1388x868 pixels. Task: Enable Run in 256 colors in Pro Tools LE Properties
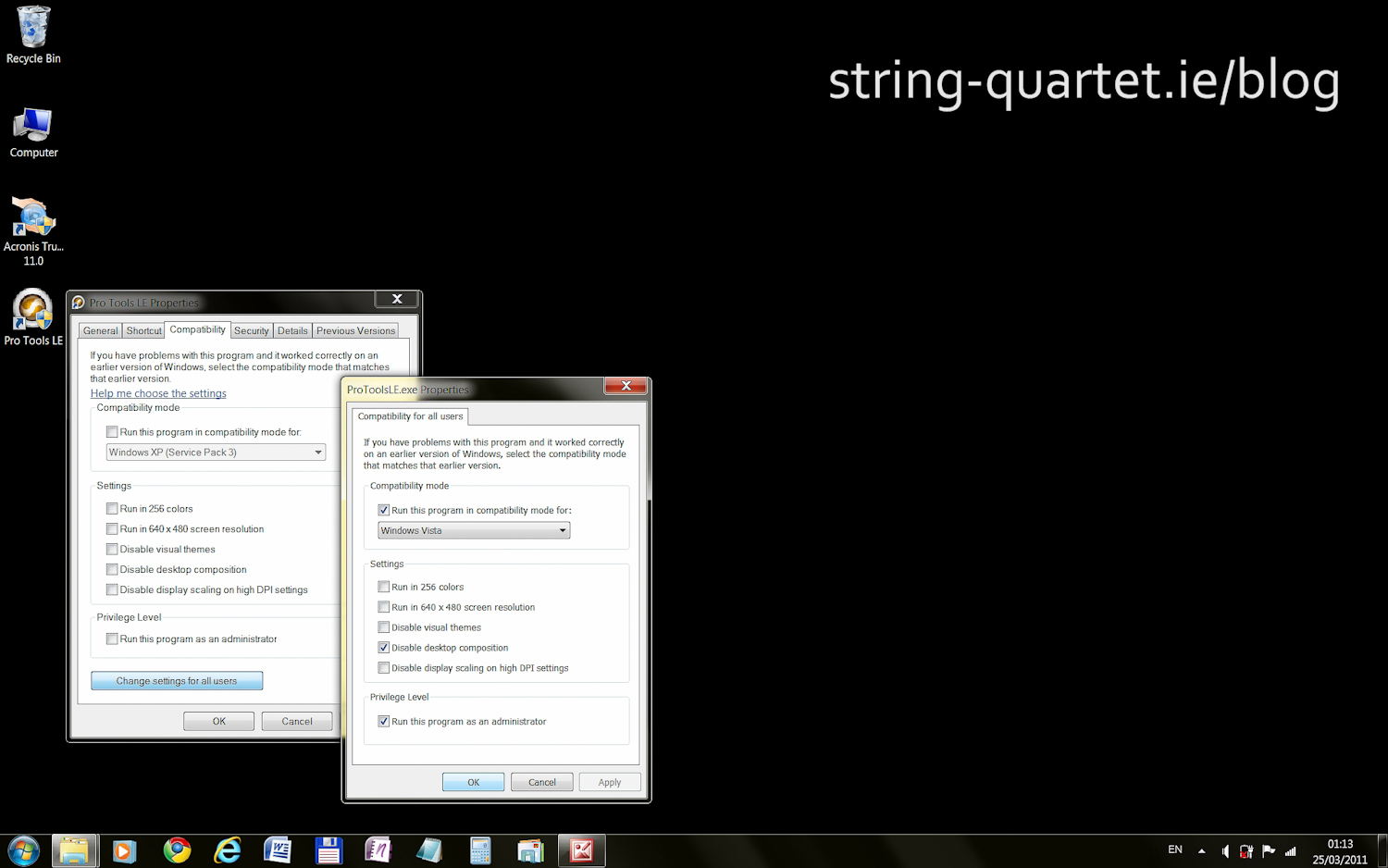(x=112, y=509)
